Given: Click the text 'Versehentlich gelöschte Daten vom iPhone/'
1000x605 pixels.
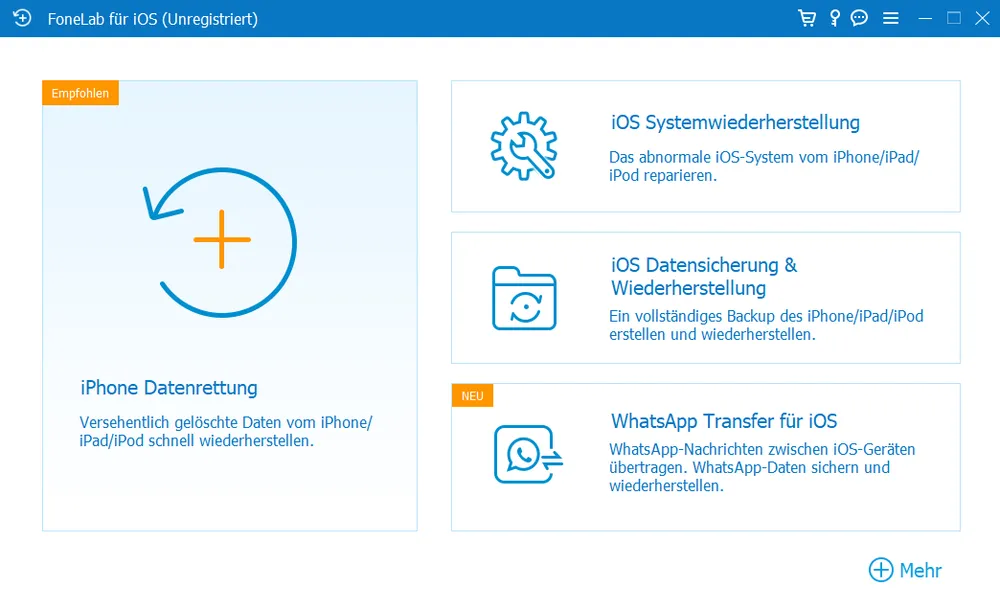Looking at the screenshot, I should click(x=226, y=422).
